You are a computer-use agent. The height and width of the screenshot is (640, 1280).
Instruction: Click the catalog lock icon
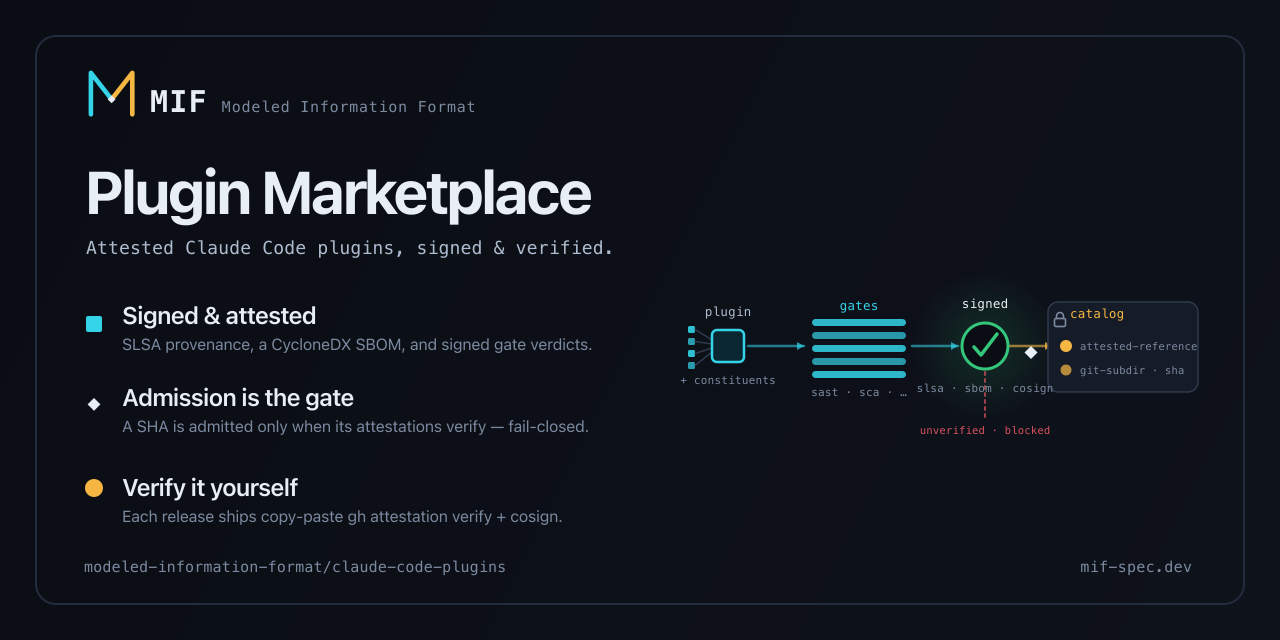(1060, 320)
